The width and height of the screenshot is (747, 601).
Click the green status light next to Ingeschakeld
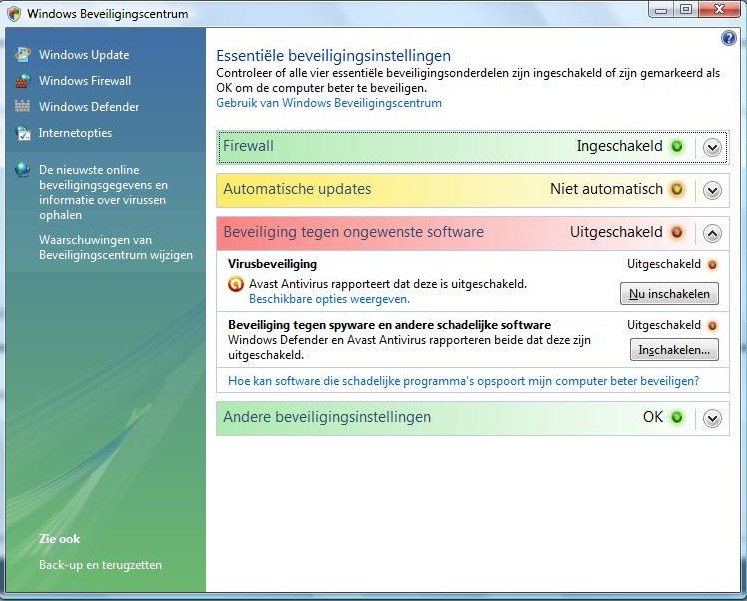(677, 147)
